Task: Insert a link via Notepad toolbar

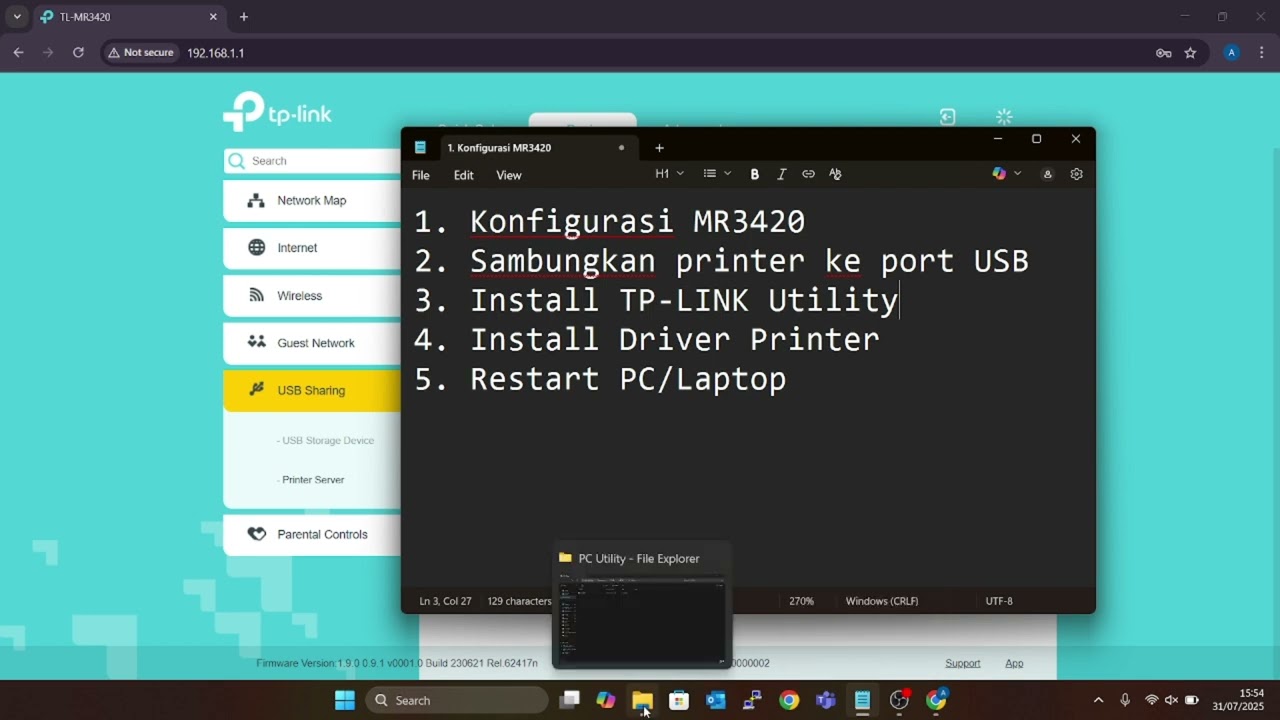Action: coord(808,174)
